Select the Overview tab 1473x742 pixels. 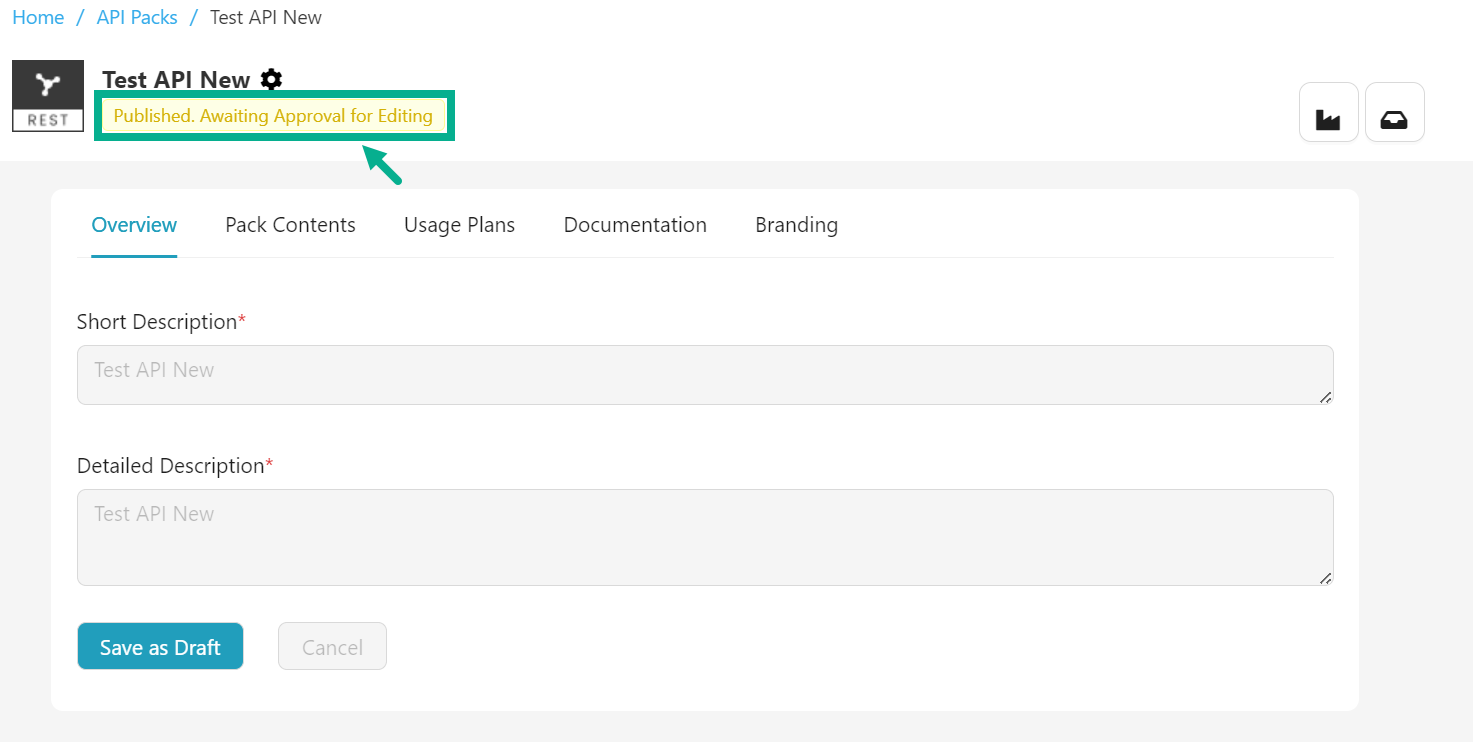click(x=134, y=225)
